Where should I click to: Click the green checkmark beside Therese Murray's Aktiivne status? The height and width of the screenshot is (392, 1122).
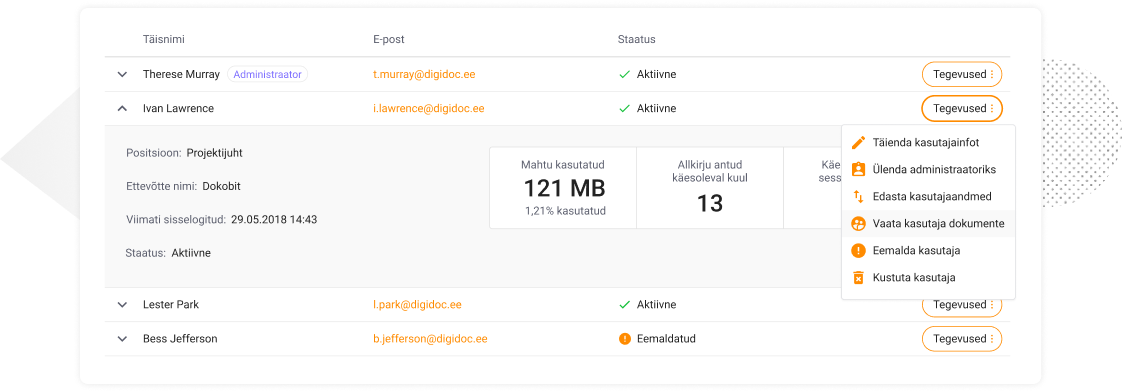[625, 74]
